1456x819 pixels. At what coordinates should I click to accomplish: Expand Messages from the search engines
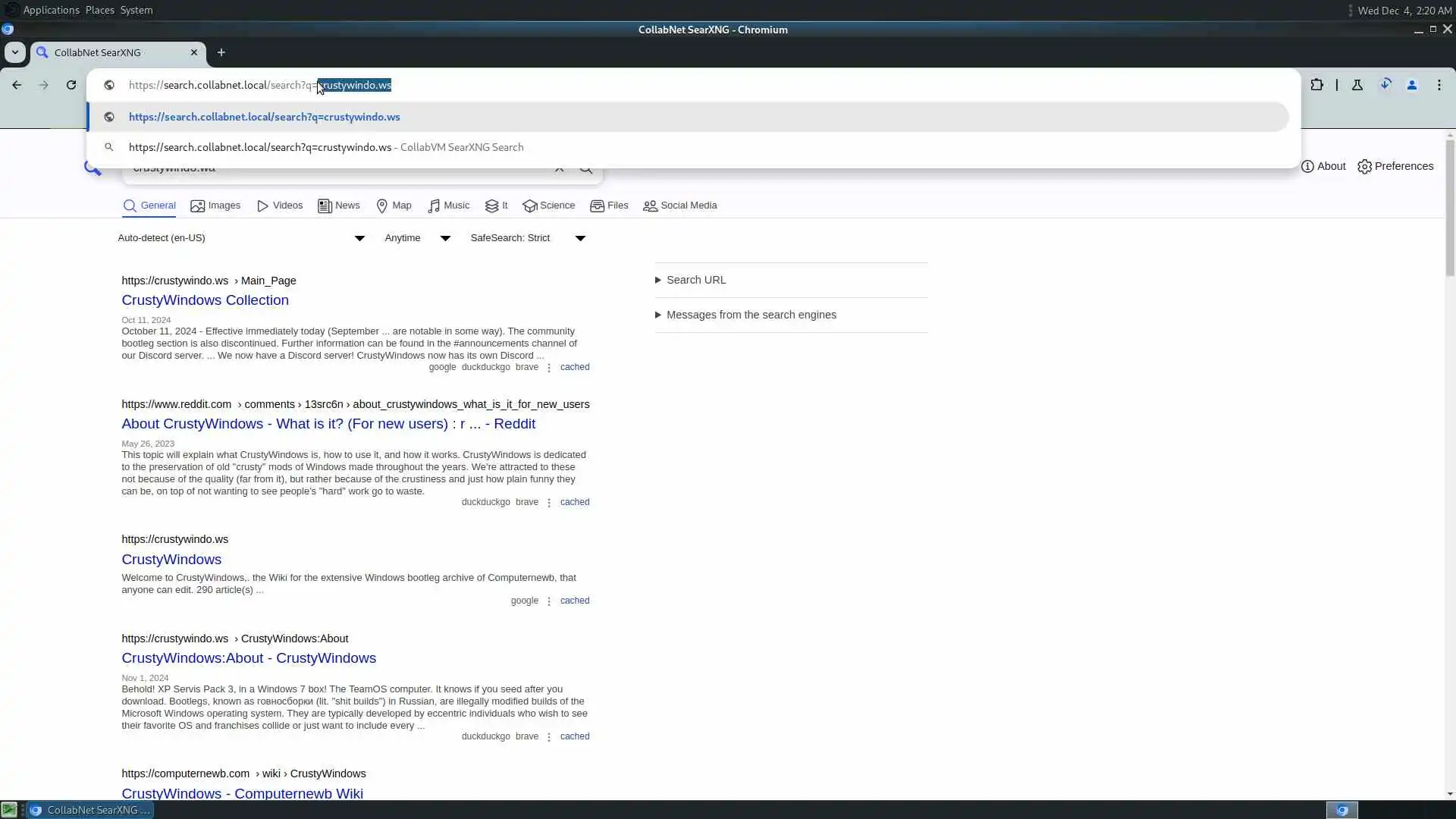pos(751,315)
